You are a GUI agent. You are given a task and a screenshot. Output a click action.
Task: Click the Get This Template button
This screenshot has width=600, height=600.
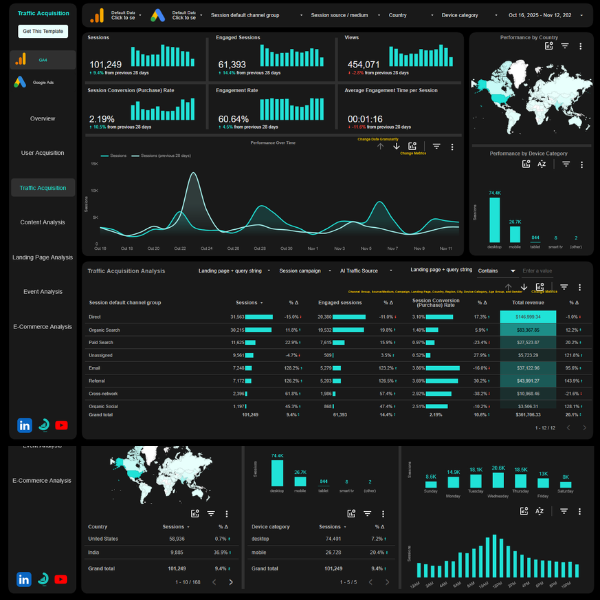pos(43,31)
